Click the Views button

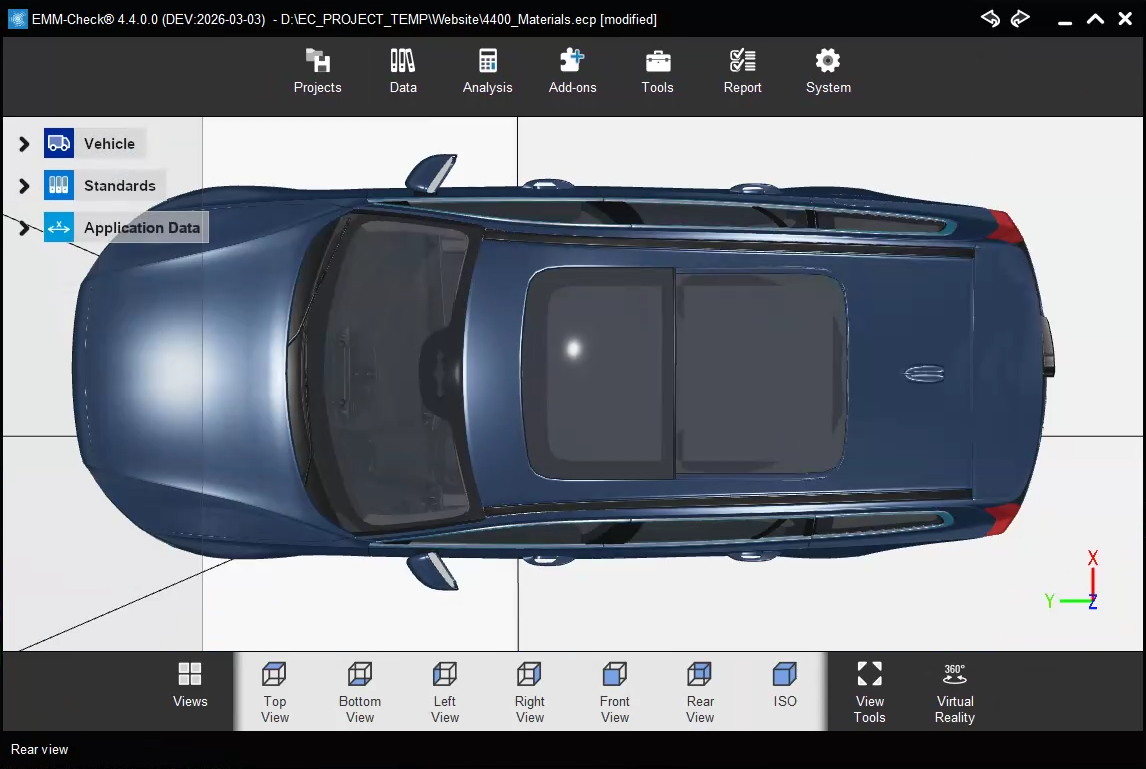click(190, 690)
